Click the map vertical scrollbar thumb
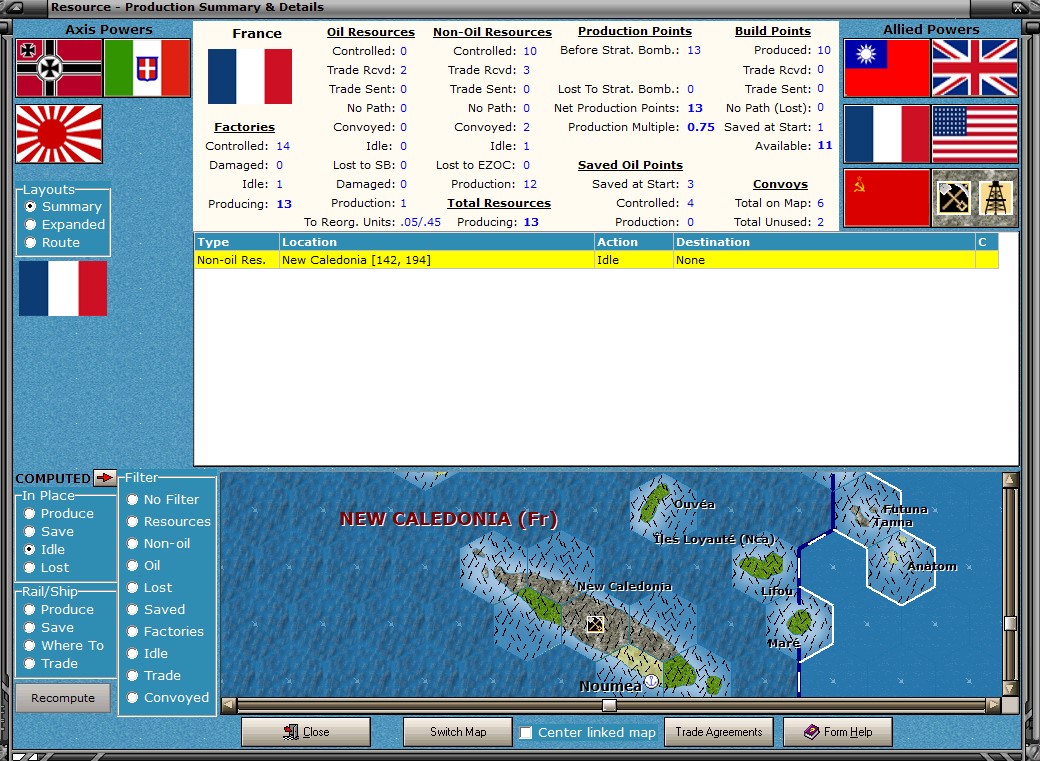 pos(1010,624)
